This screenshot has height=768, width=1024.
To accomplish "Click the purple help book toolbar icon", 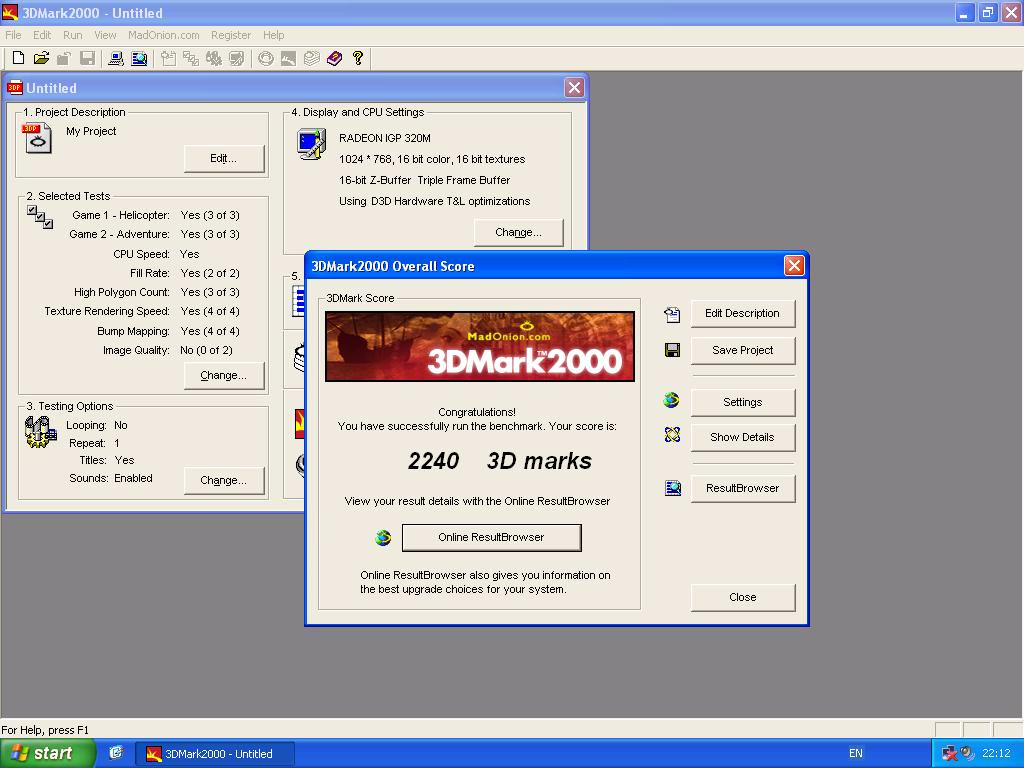I will (334, 58).
